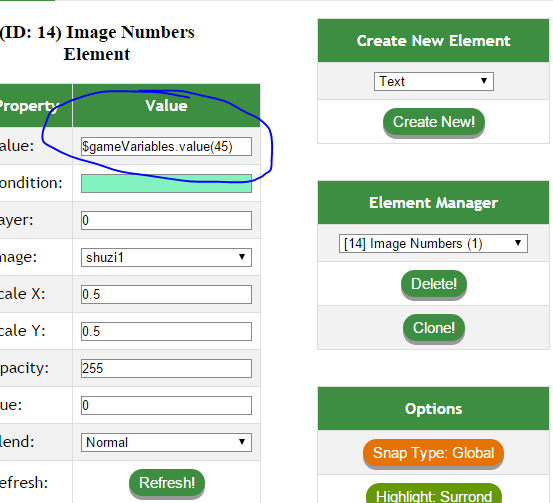The width and height of the screenshot is (553, 503).
Task: Click the Options header
Action: (x=433, y=409)
